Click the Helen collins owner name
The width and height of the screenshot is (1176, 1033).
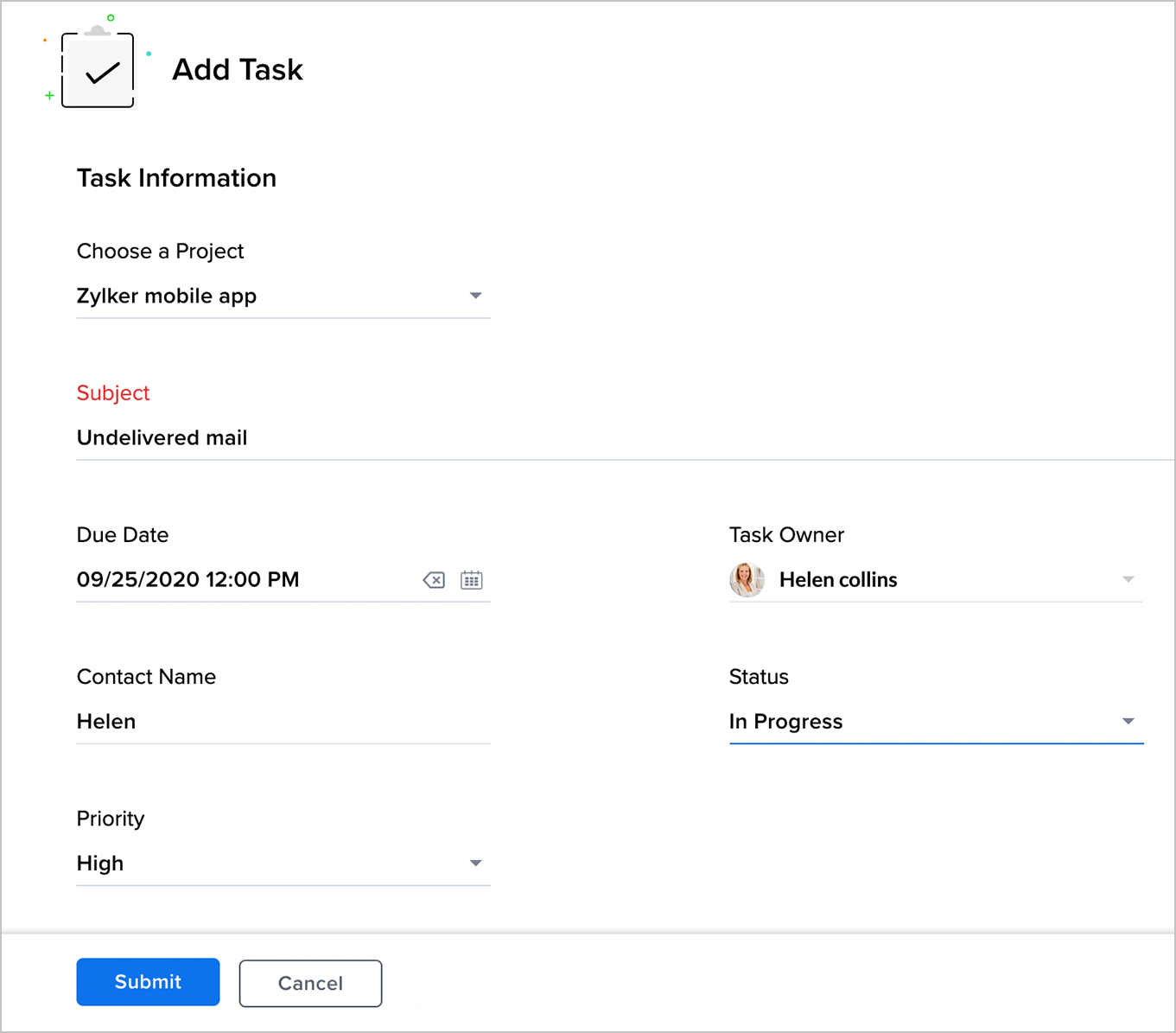pyautogui.click(x=837, y=579)
